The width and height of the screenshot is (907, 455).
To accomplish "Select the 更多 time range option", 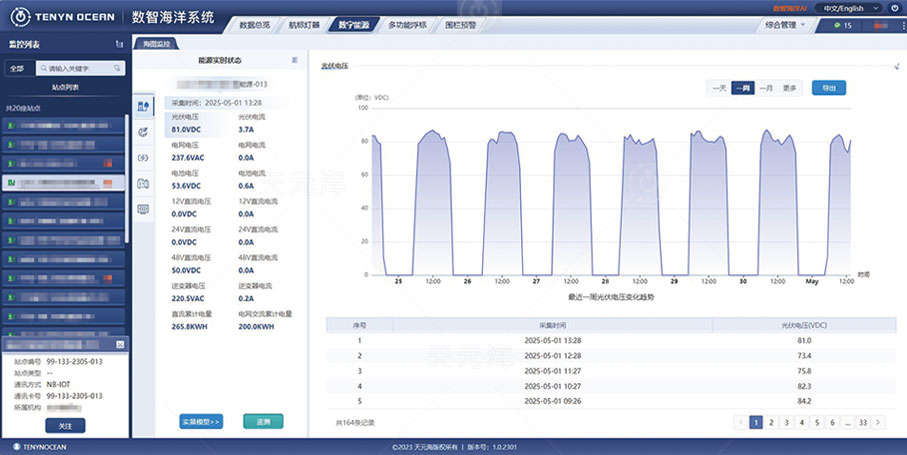I will click(x=790, y=88).
